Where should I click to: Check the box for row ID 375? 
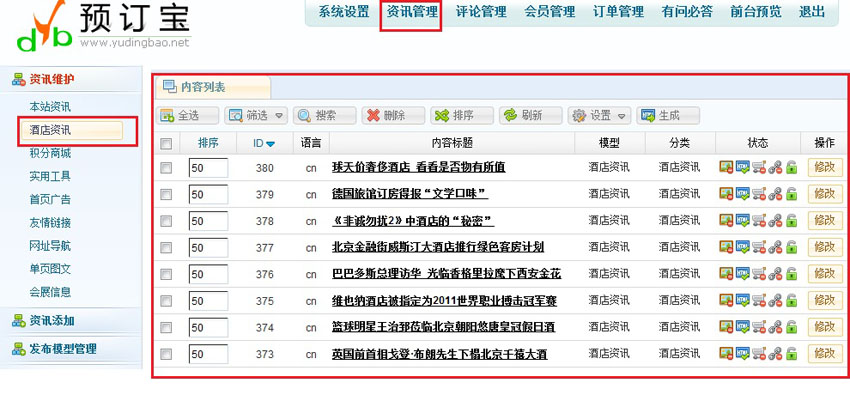coord(166,300)
